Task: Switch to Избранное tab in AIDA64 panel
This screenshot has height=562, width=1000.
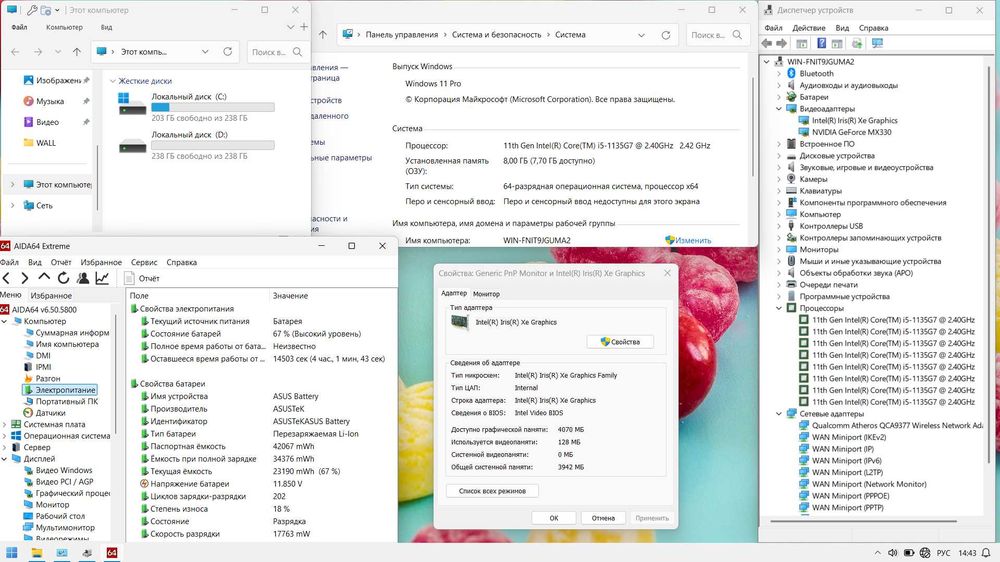Action: (x=51, y=296)
